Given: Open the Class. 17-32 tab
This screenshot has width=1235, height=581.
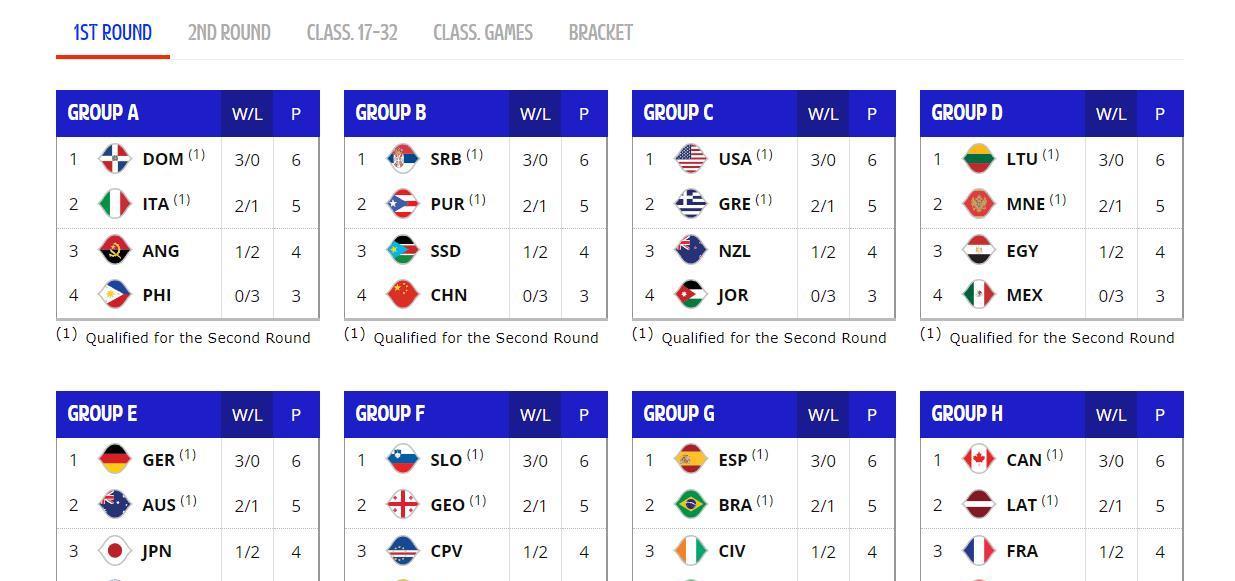Looking at the screenshot, I should point(352,33).
